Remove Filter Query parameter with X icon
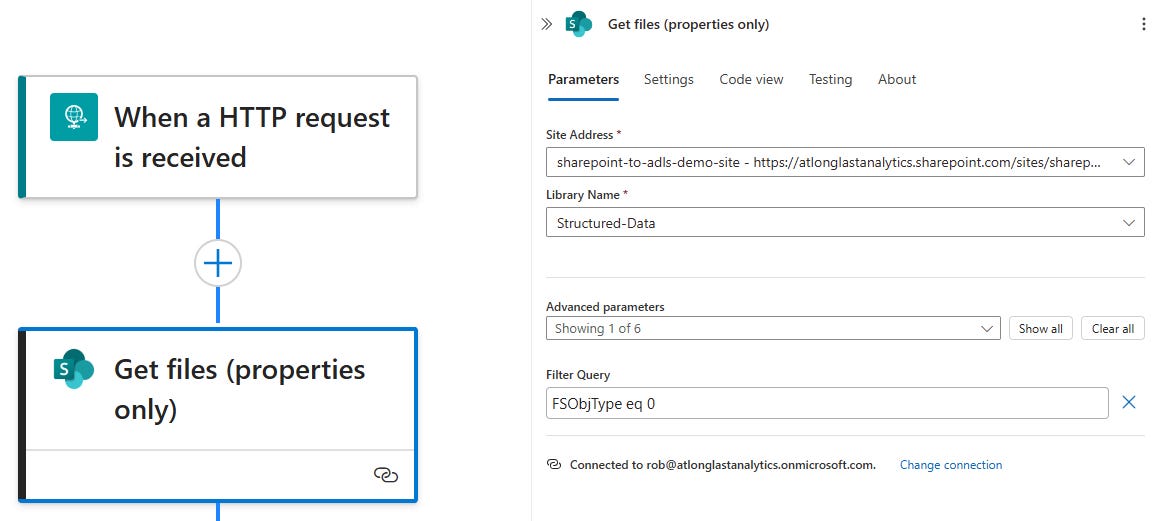 click(1129, 402)
